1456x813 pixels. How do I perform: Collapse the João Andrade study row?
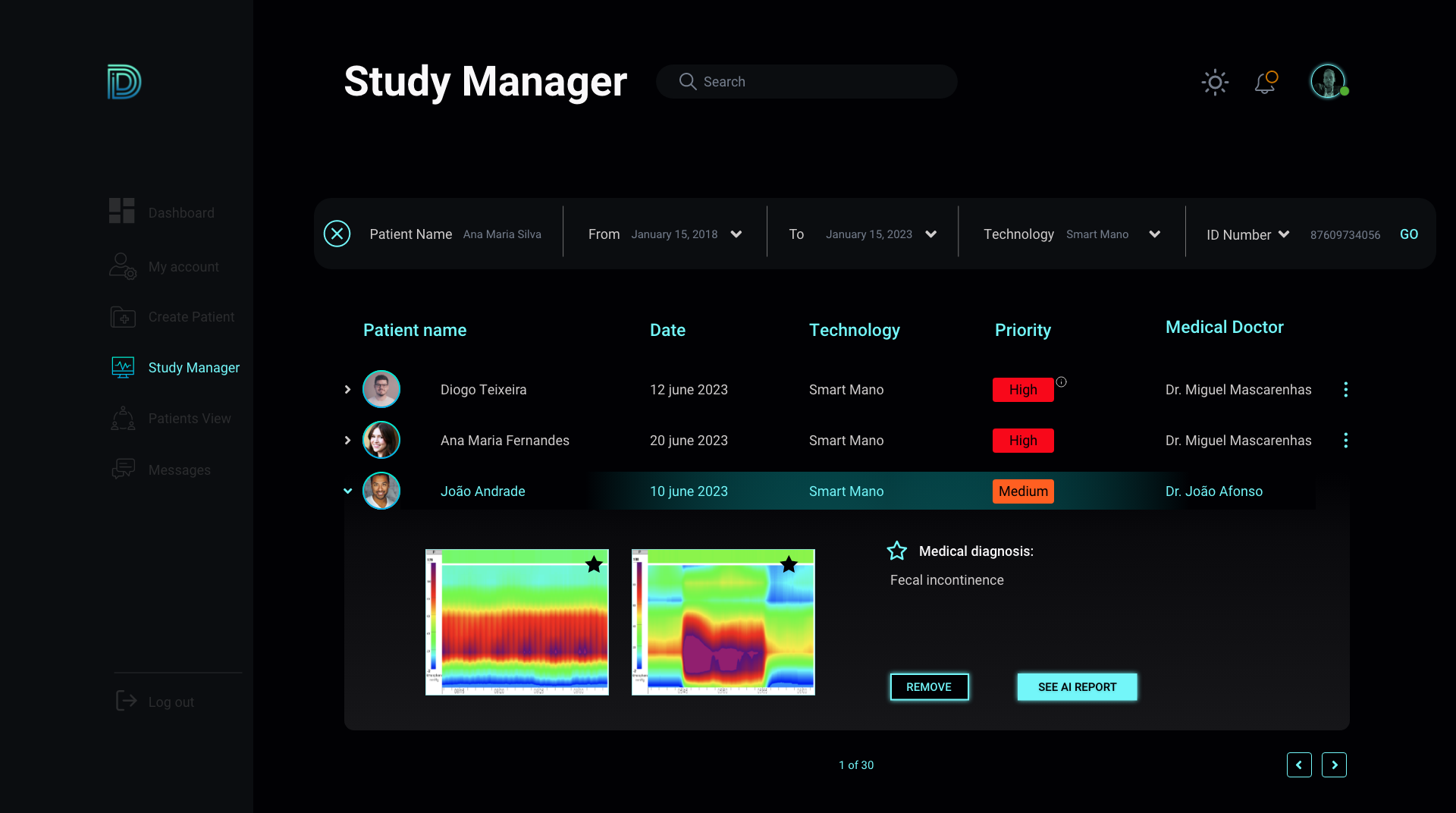(347, 491)
